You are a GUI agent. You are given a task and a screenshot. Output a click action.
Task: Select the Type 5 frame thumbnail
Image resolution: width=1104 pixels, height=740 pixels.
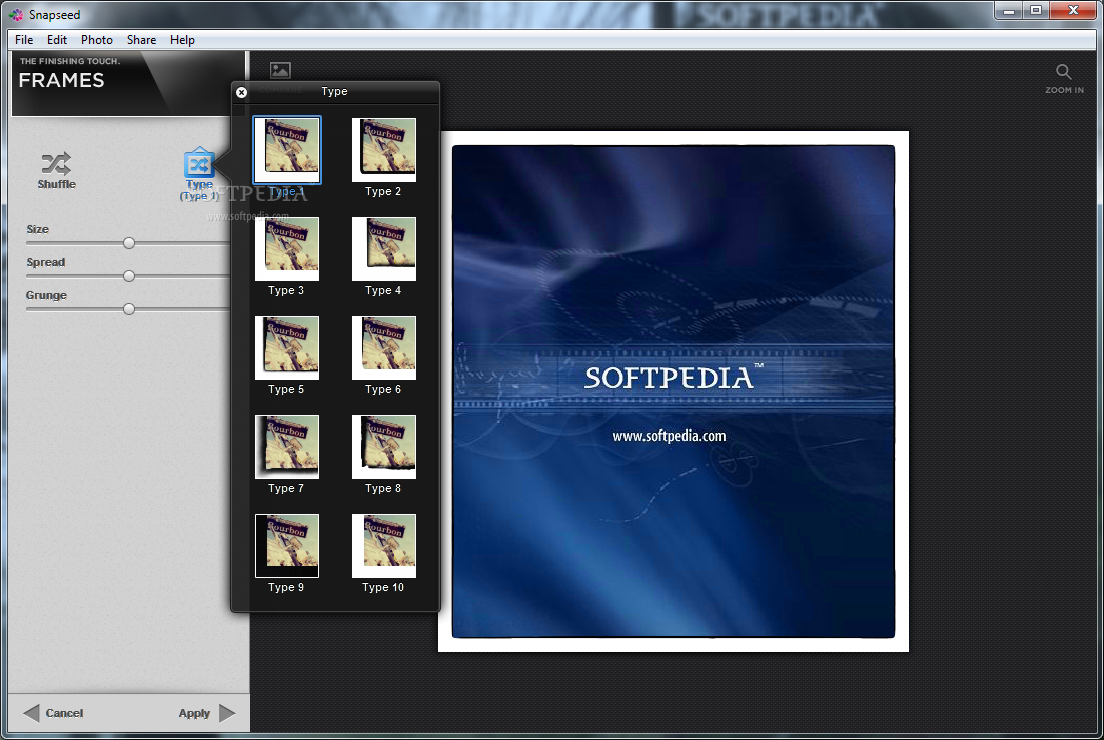point(287,348)
